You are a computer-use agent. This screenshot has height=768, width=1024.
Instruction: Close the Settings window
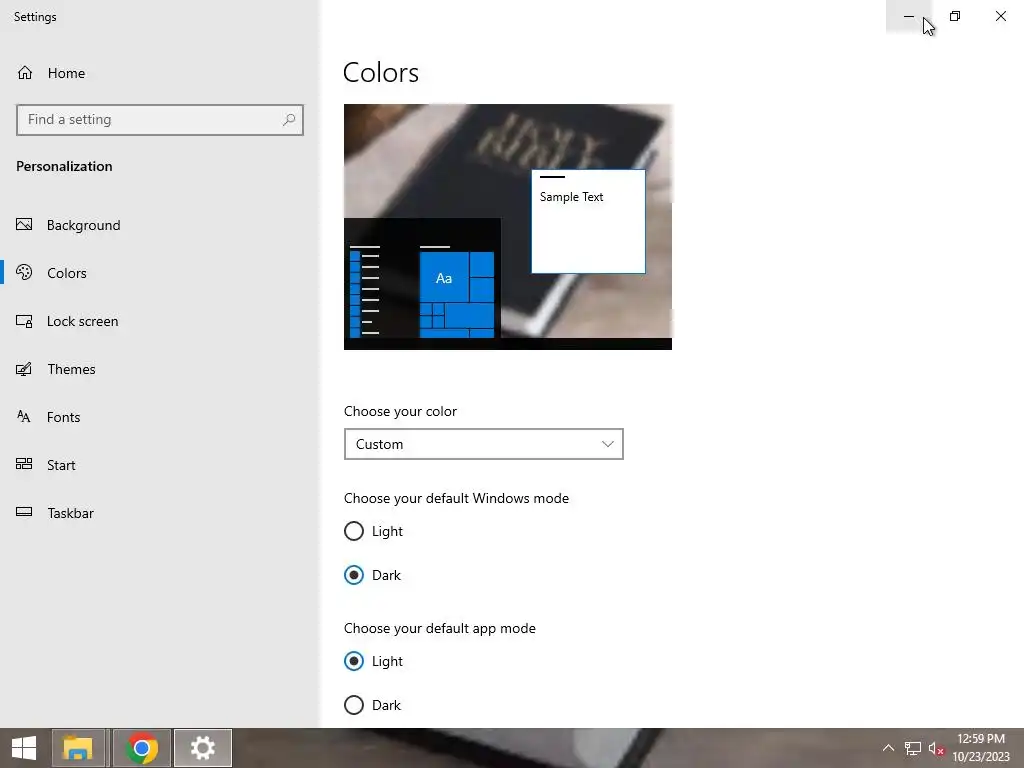click(x=1000, y=16)
